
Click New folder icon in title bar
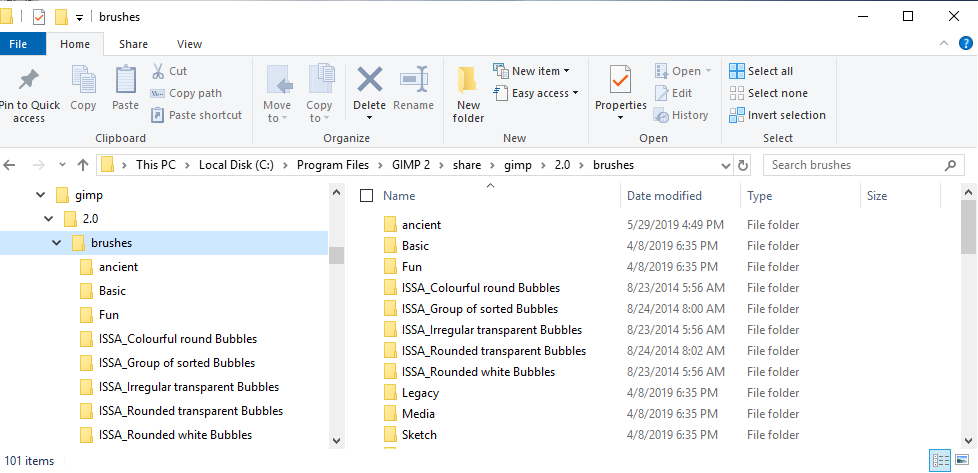click(61, 17)
